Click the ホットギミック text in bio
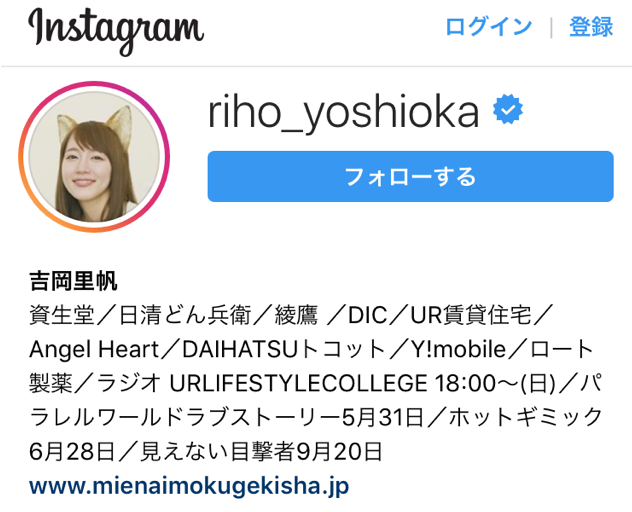This screenshot has height=512, width=632. [x=526, y=417]
